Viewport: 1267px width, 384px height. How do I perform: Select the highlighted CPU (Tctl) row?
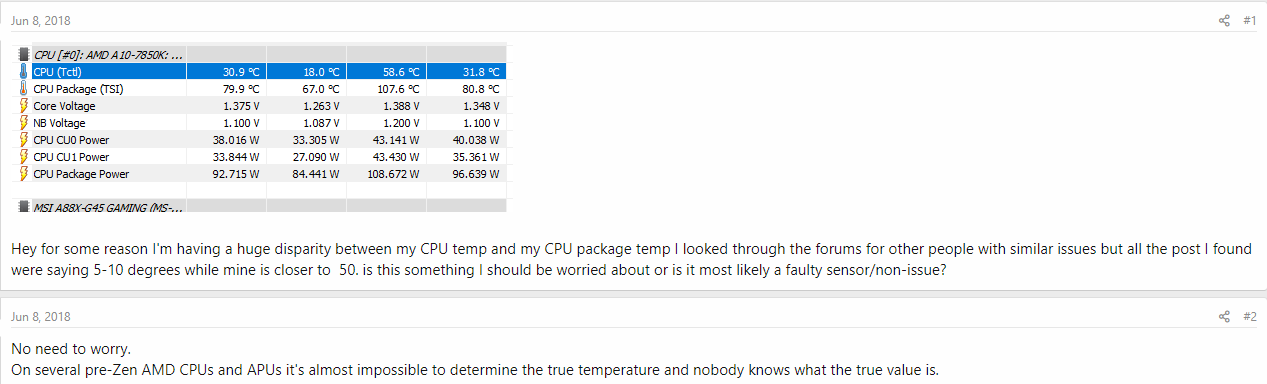click(x=262, y=71)
